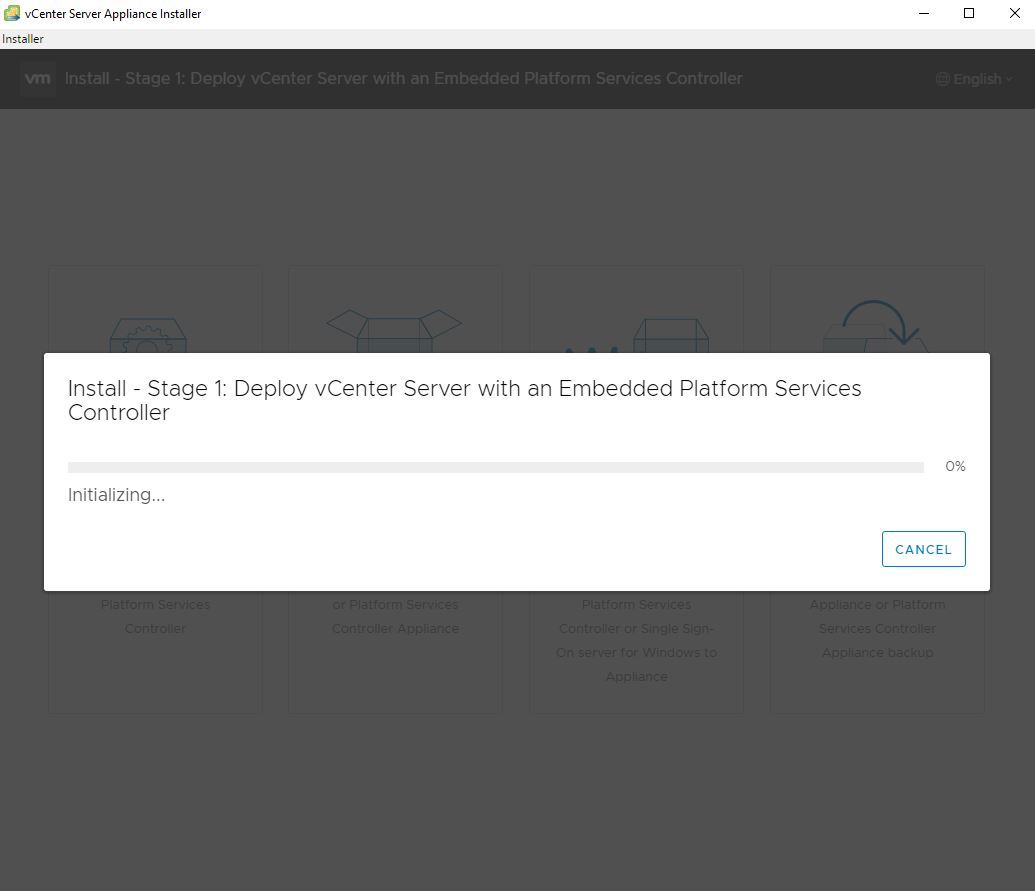The height and width of the screenshot is (891, 1035).
Task: Click the vm logo in the header
Action: click(x=38, y=79)
